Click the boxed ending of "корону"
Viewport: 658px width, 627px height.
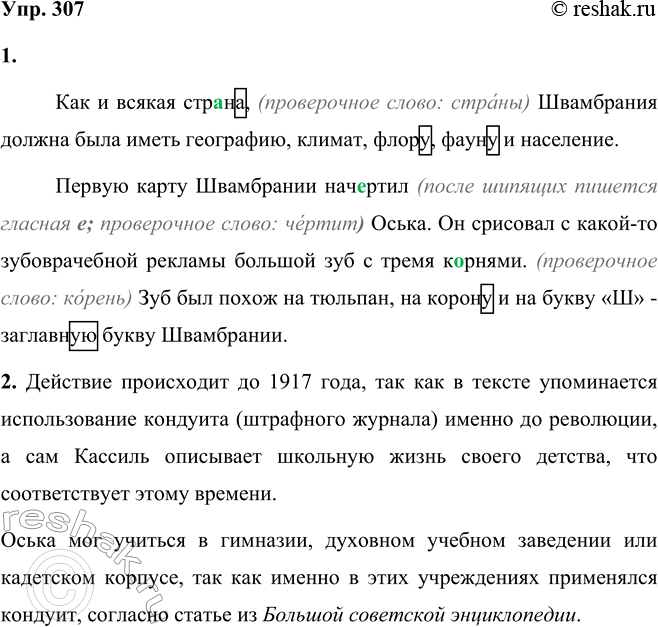click(x=487, y=298)
